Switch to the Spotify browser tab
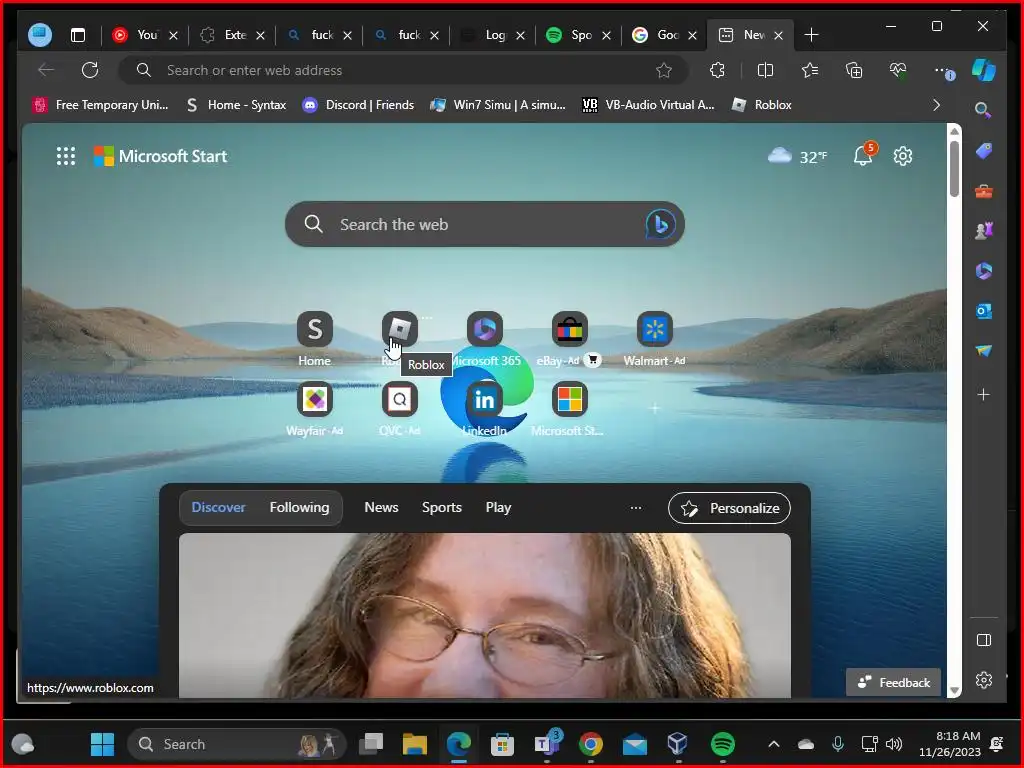The image size is (1024, 768). point(578,35)
